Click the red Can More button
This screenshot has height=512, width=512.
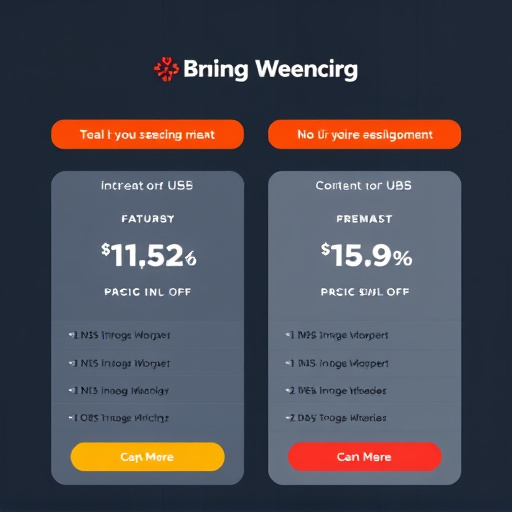364,457
